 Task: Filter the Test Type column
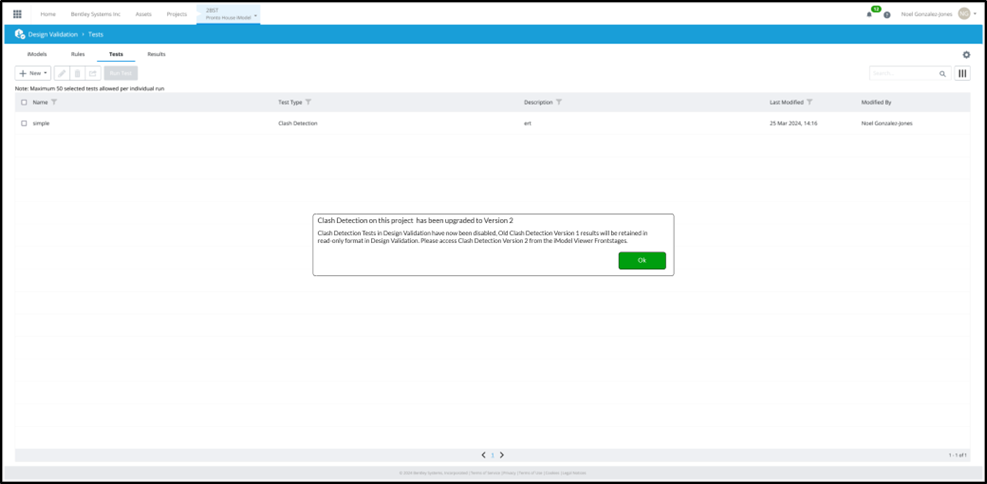(308, 102)
